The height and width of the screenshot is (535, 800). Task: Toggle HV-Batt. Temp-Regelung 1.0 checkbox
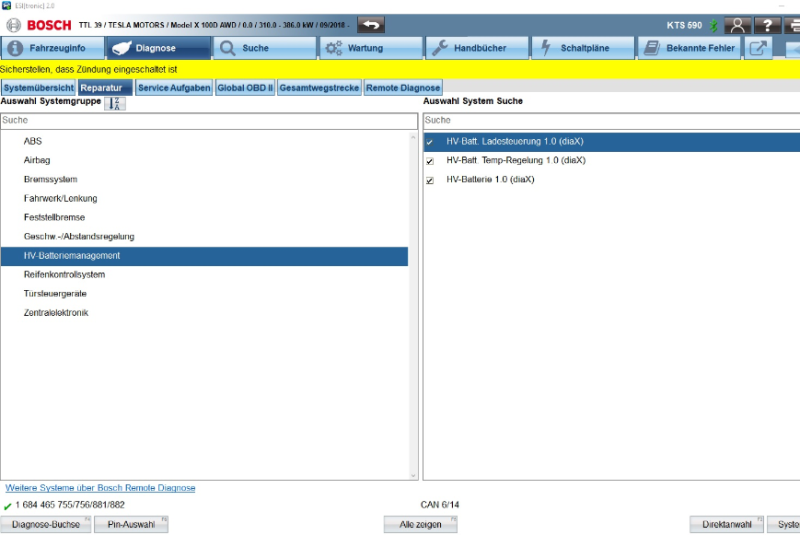pyautogui.click(x=430, y=161)
